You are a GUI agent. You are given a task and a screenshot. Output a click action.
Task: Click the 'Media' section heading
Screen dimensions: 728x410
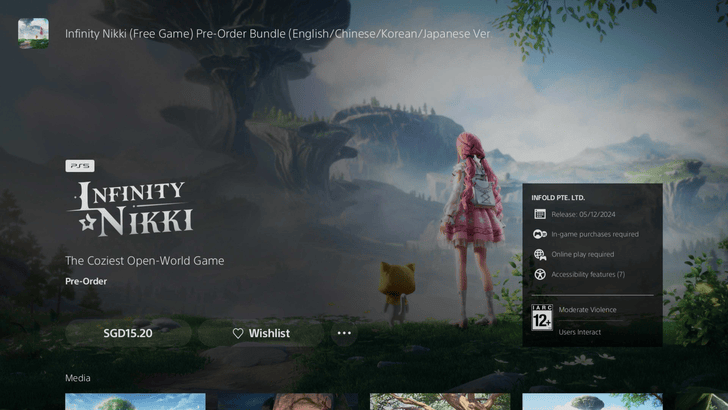click(78, 378)
